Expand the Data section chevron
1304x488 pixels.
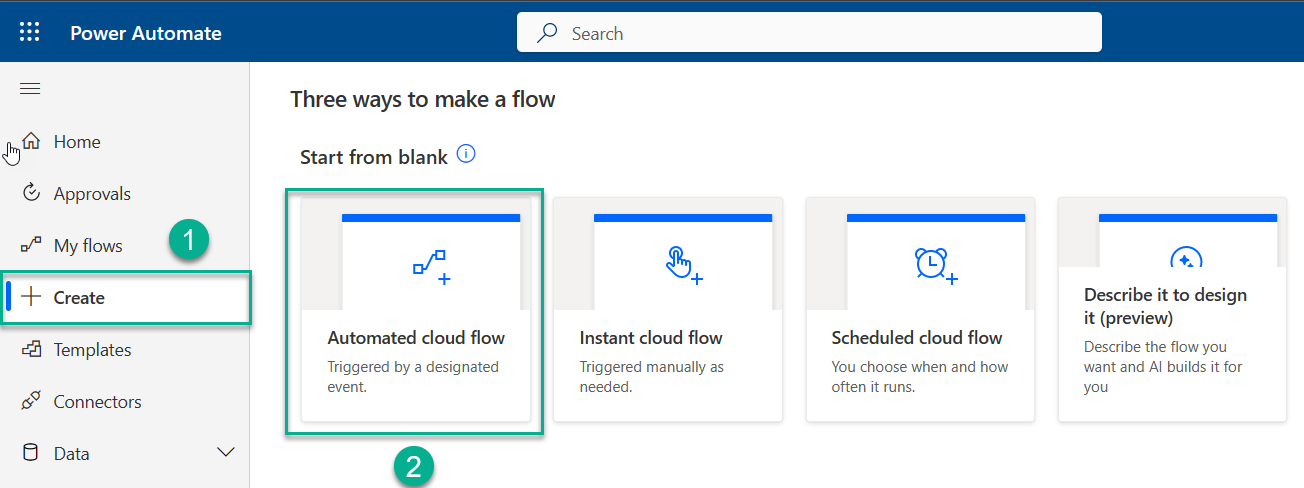(226, 453)
